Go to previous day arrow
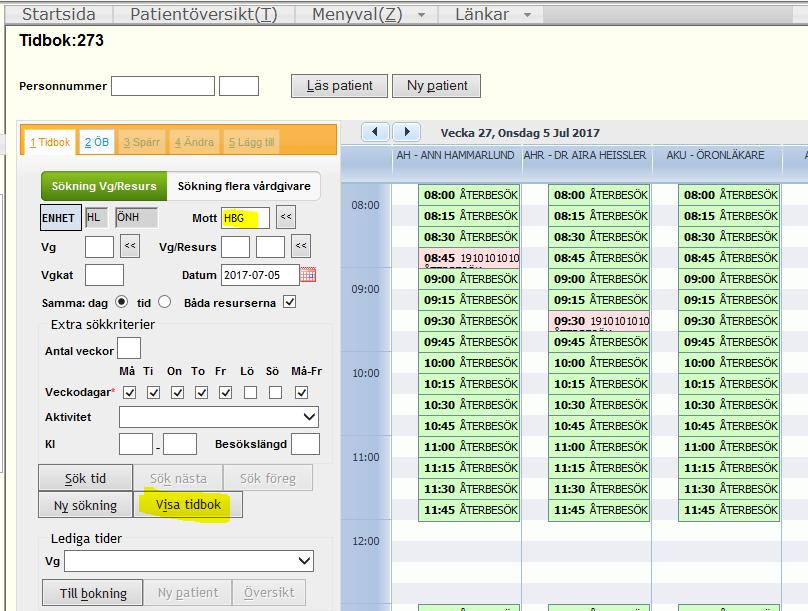The image size is (808, 611). click(375, 132)
